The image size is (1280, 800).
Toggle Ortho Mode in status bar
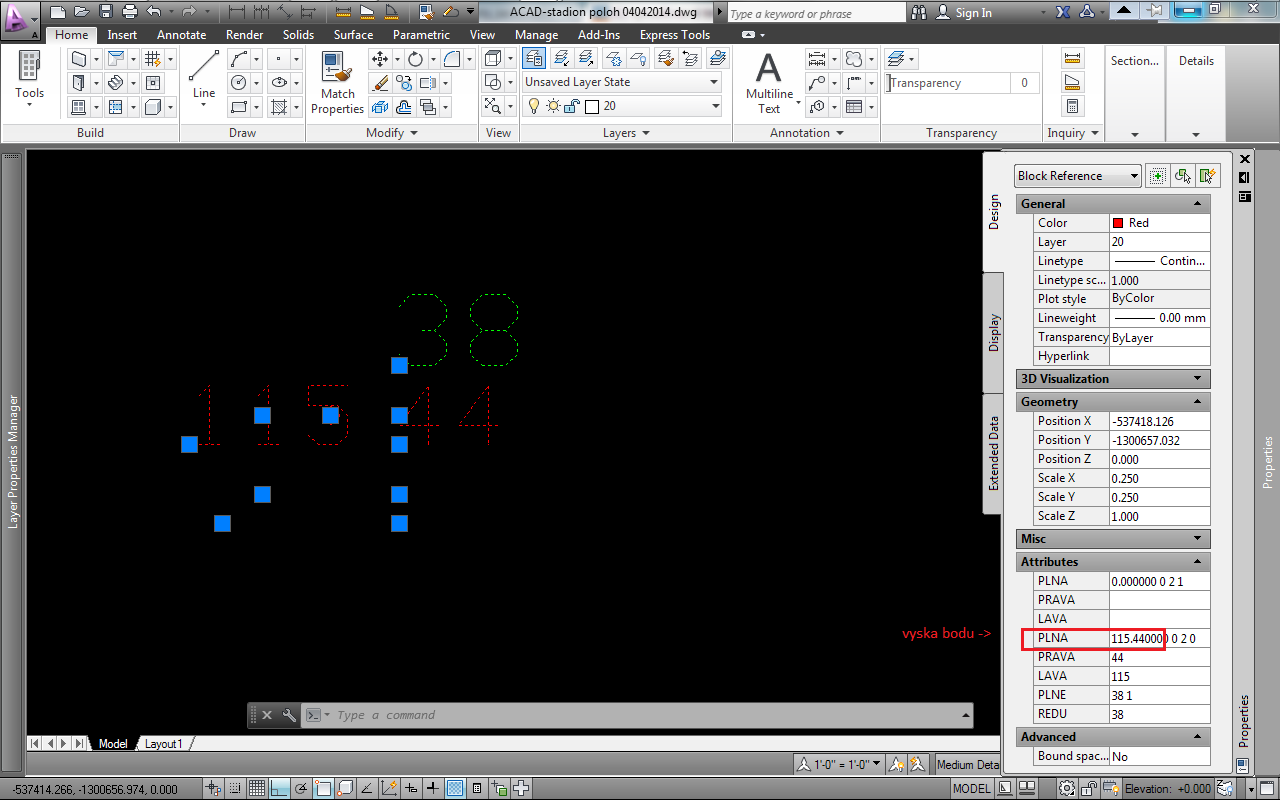tap(280, 788)
